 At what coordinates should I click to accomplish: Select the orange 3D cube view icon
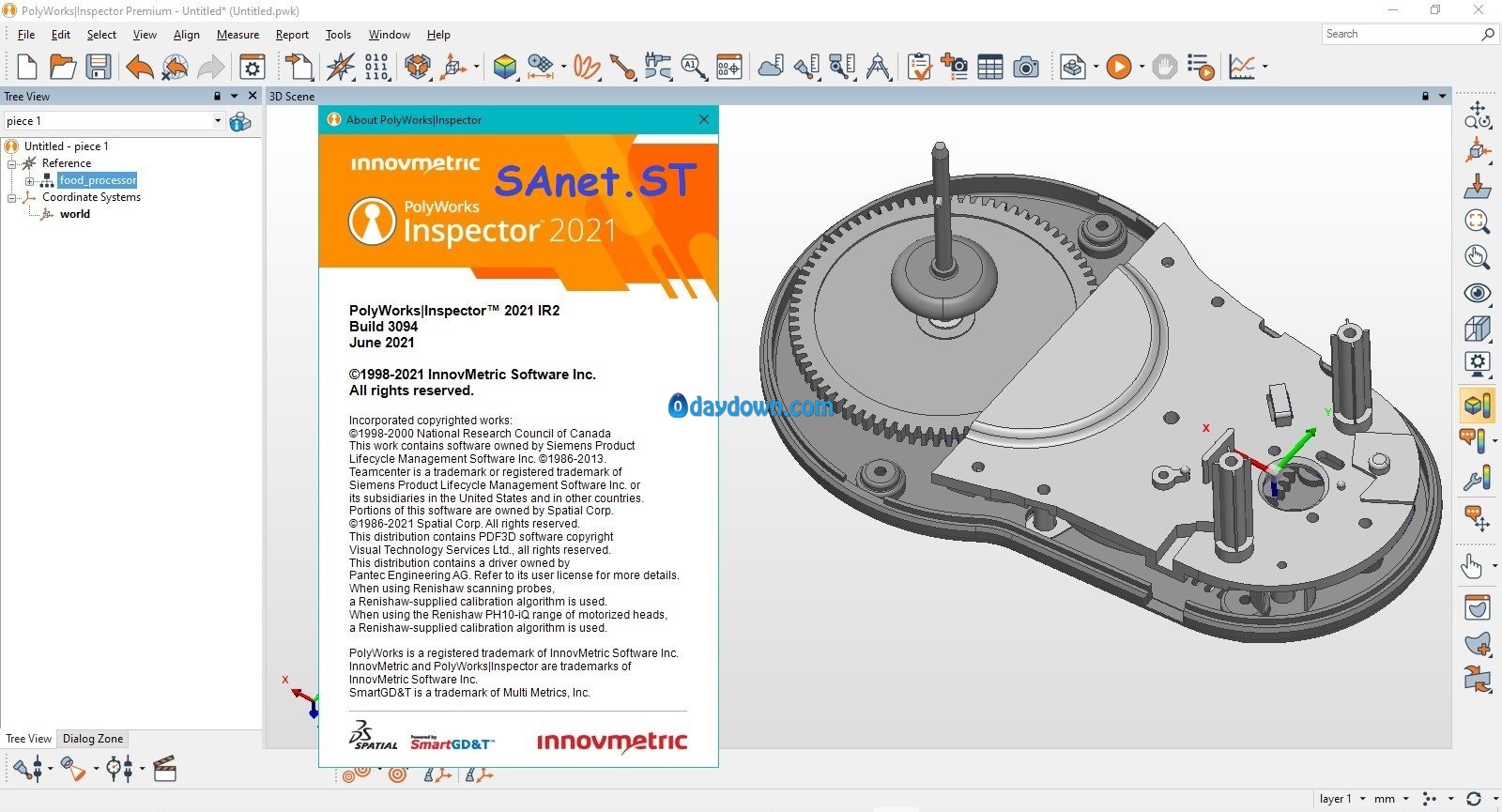pos(418,67)
